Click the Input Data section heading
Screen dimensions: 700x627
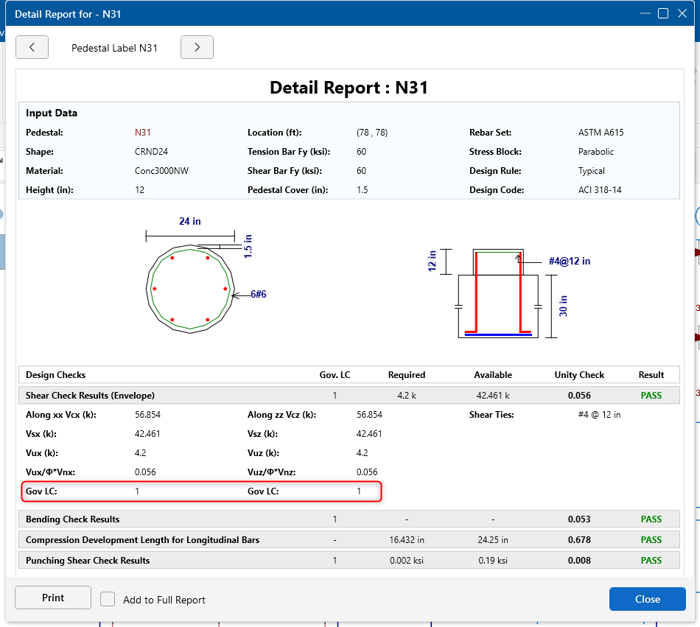click(x=52, y=113)
